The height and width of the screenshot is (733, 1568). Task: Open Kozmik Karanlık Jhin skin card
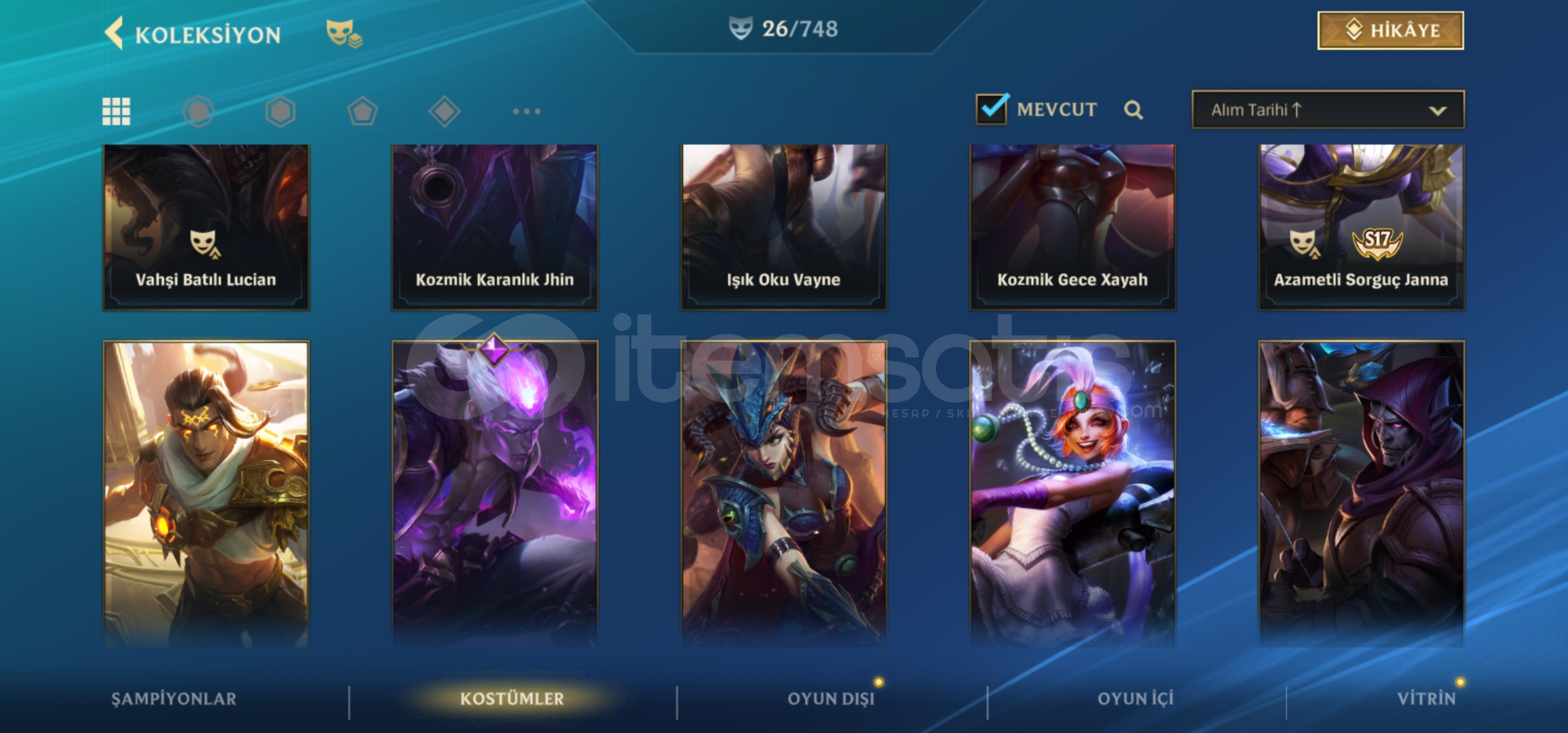pos(495,227)
